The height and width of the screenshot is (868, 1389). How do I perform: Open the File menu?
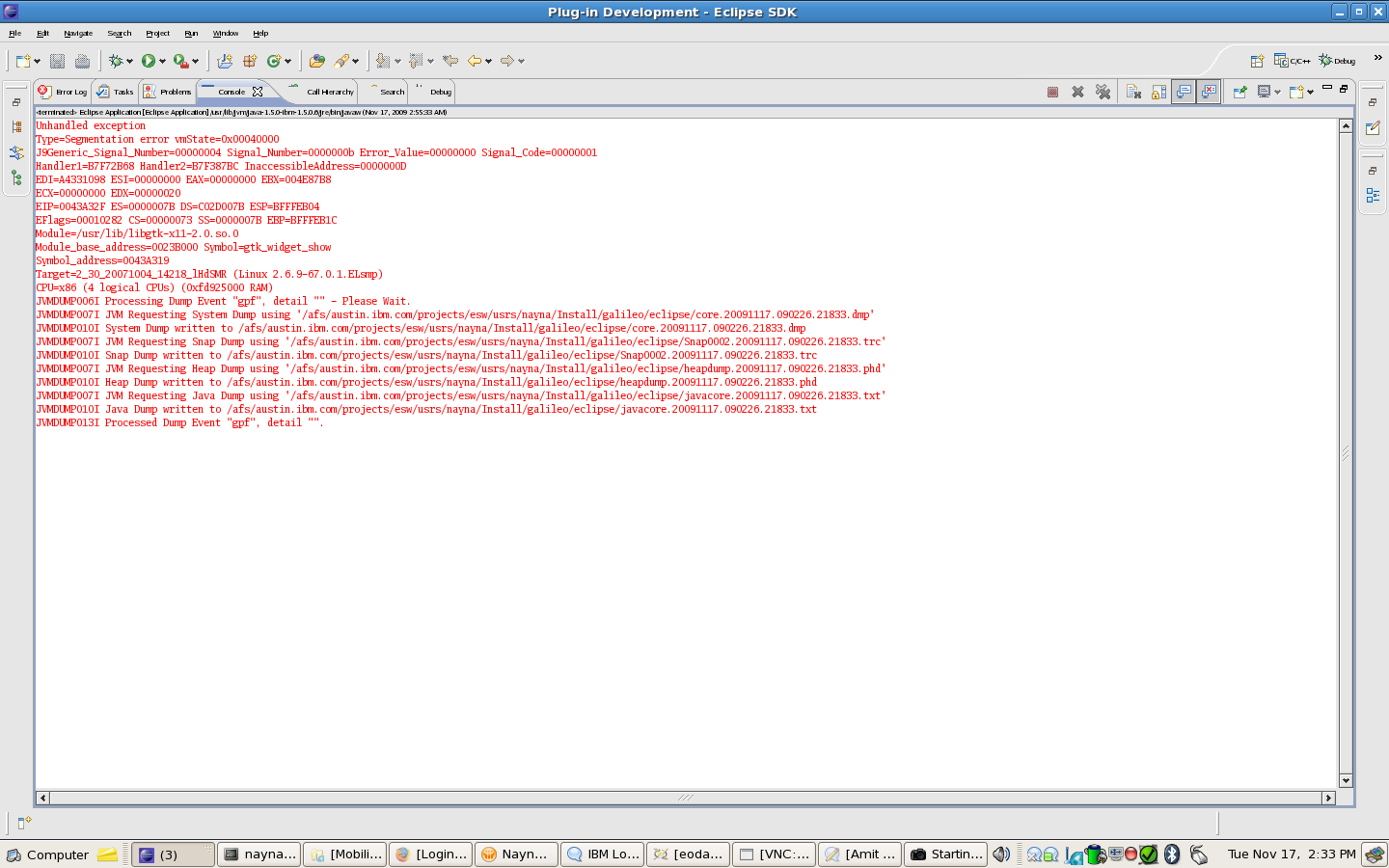point(14,34)
